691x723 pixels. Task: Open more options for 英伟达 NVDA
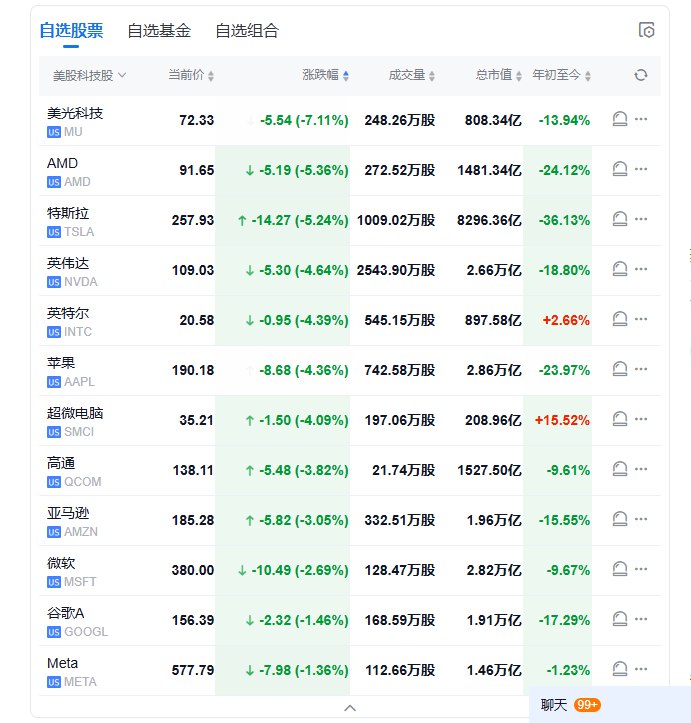641,269
